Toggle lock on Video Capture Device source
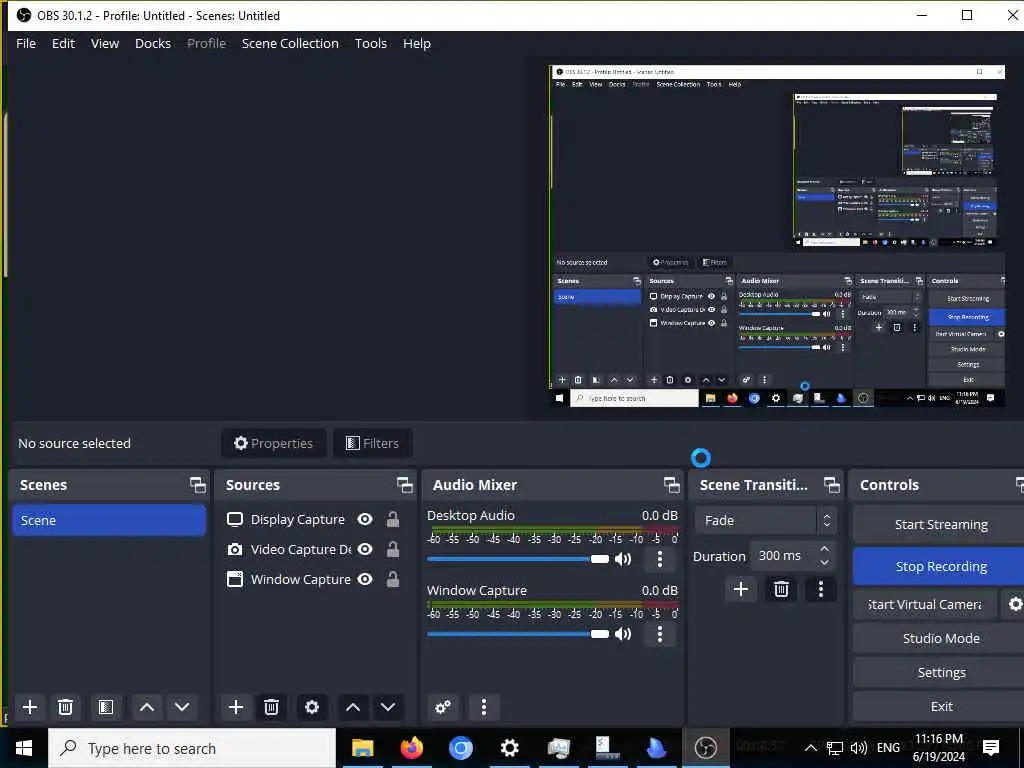This screenshot has height=768, width=1024. [392, 549]
